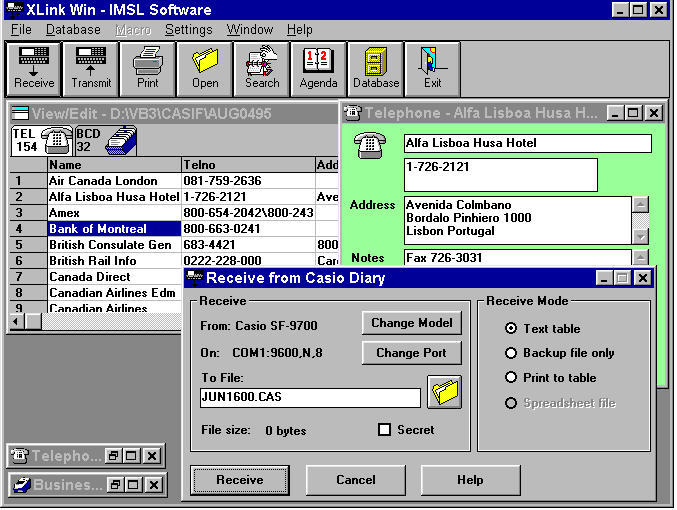Click the Receive button in dialog
Screen dimensions: 677x510
pyautogui.click(x=240, y=480)
